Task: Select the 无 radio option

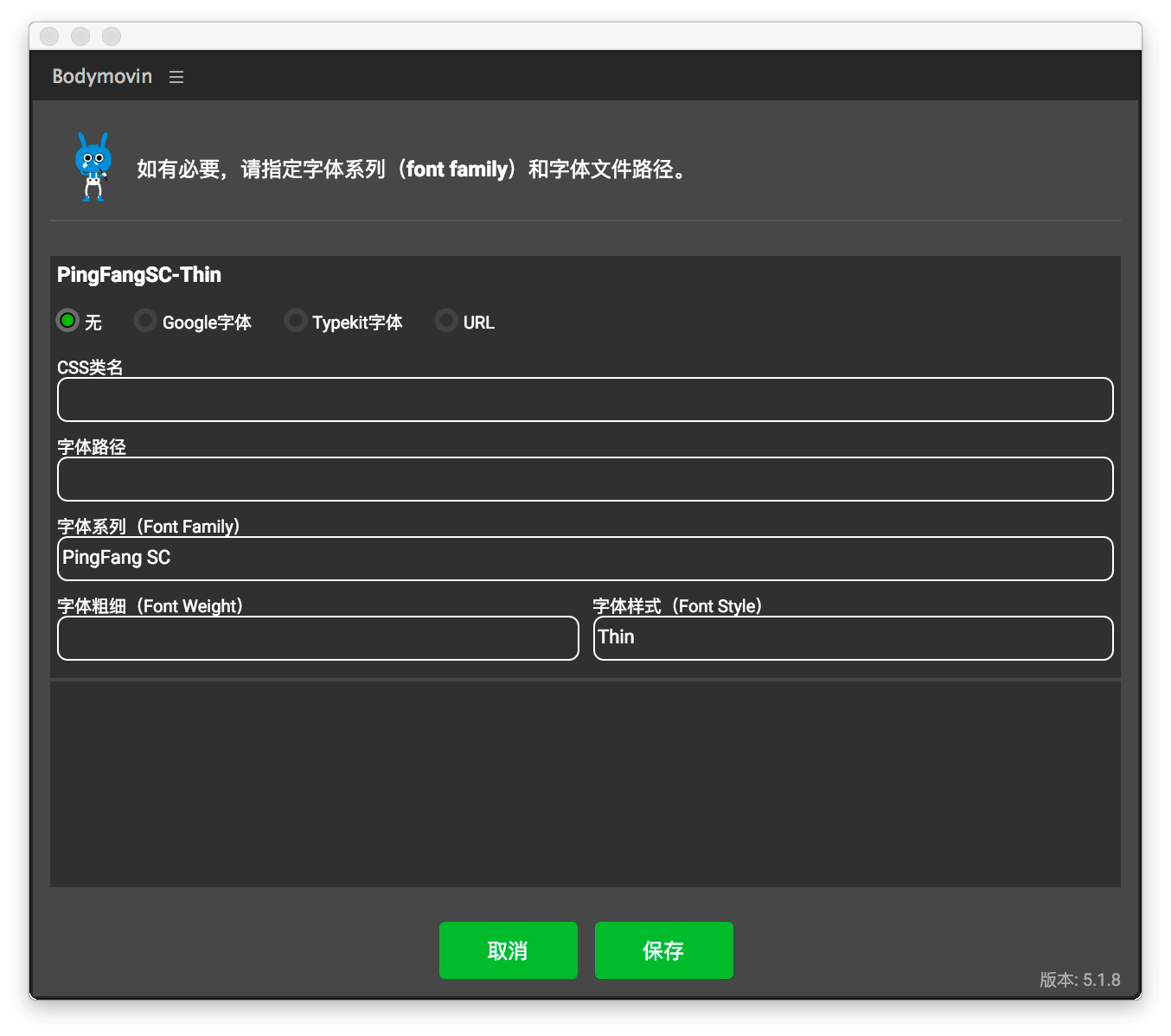Action: (x=67, y=320)
